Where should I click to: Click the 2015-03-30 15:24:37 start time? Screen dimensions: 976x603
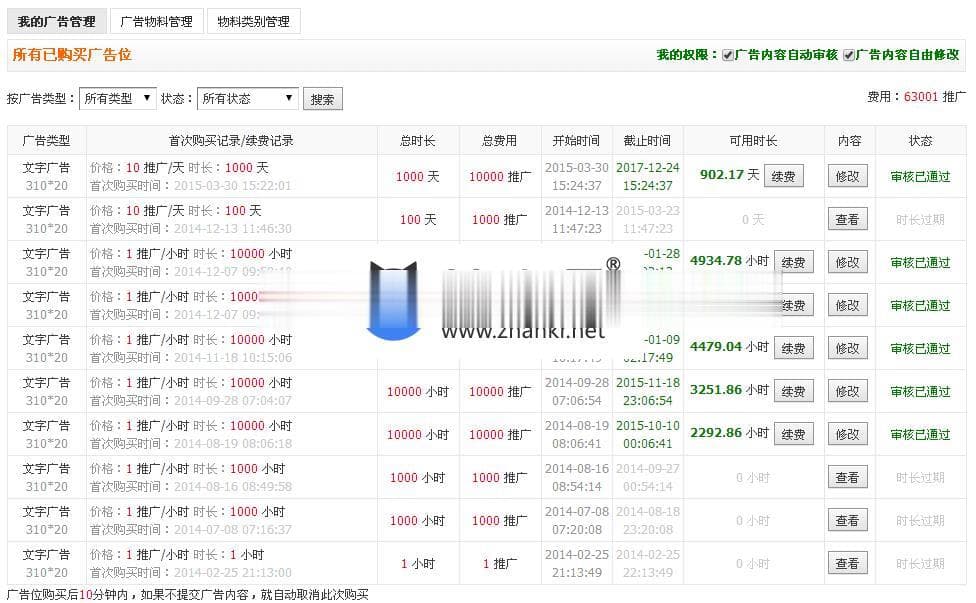click(577, 177)
